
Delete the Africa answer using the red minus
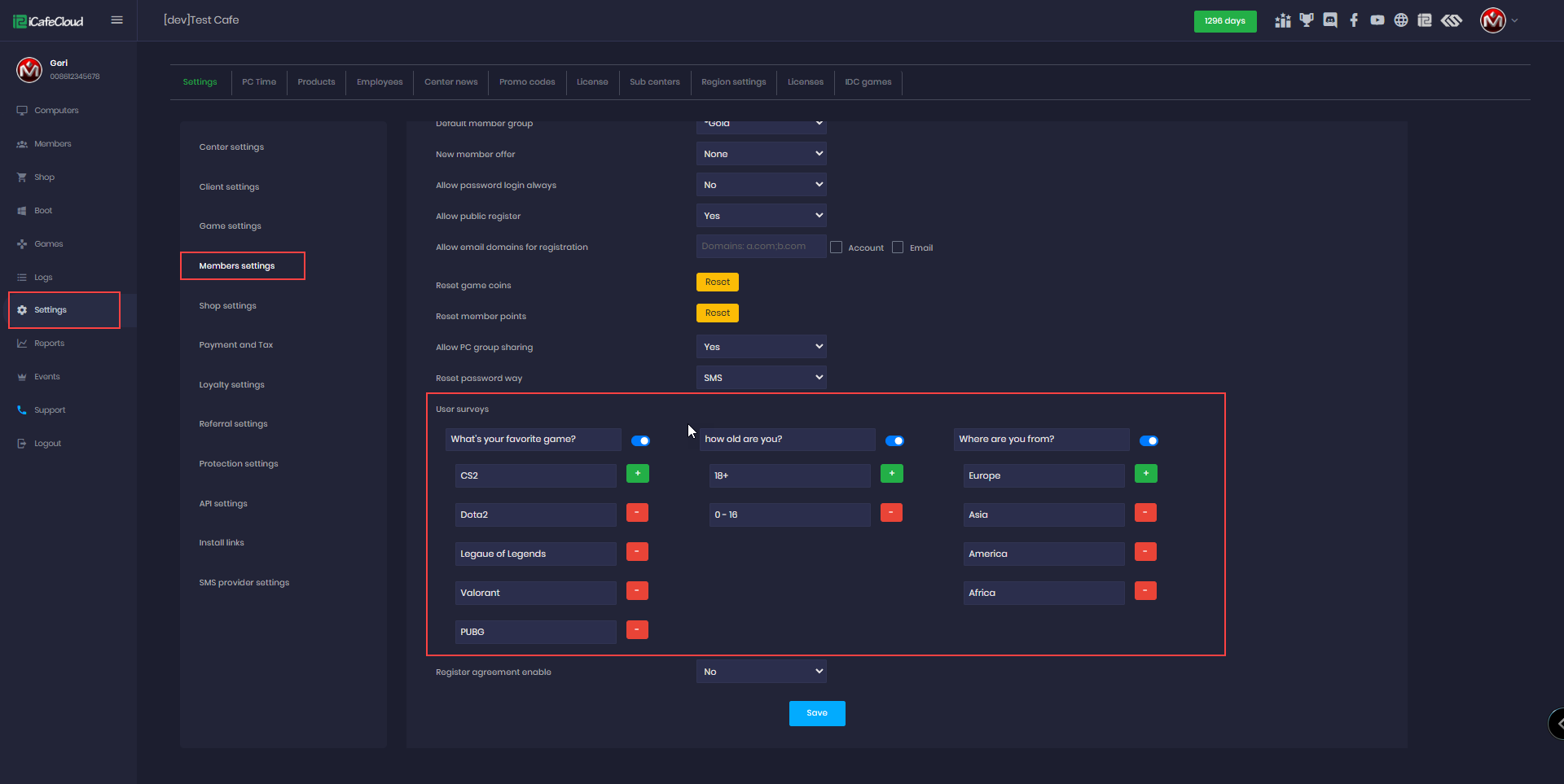click(1145, 591)
